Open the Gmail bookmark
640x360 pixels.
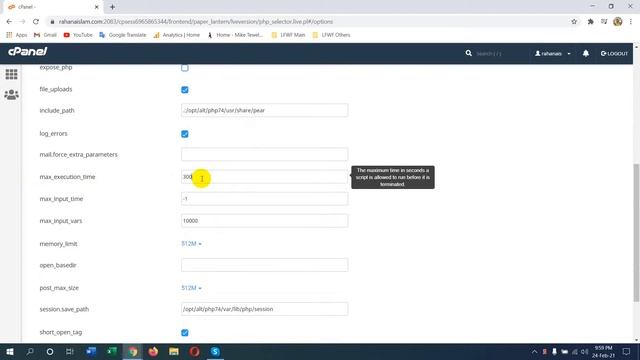point(45,35)
